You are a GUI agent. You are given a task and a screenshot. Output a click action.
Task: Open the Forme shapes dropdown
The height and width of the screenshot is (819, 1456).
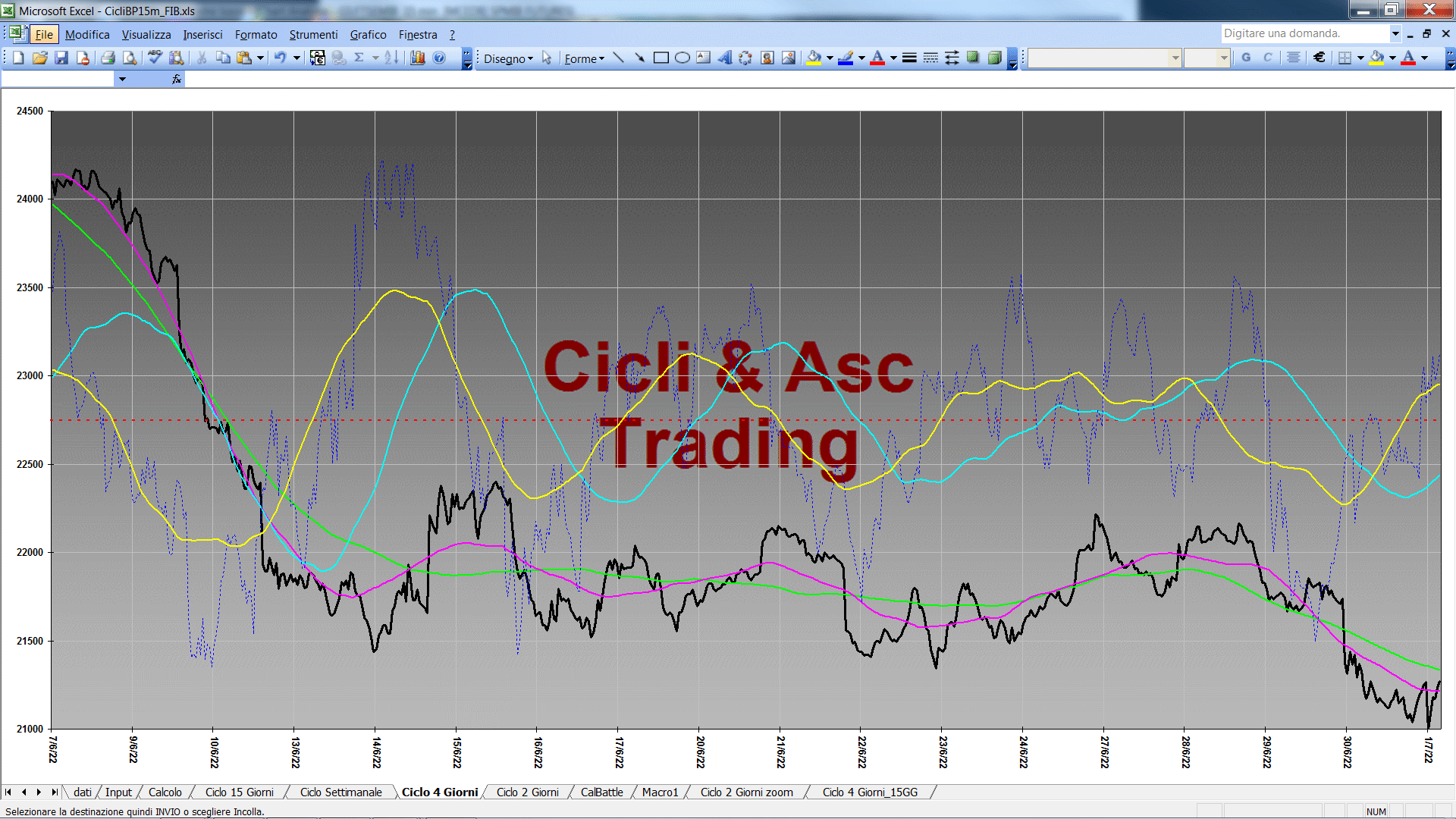click(x=584, y=58)
